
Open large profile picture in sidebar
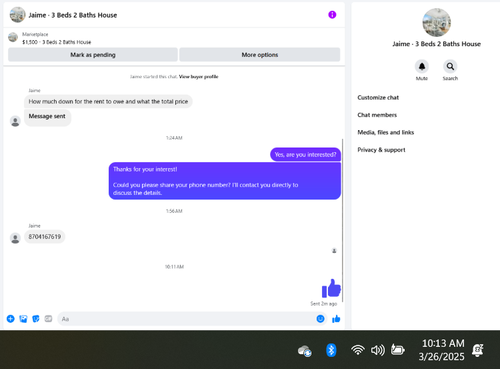coord(436,23)
